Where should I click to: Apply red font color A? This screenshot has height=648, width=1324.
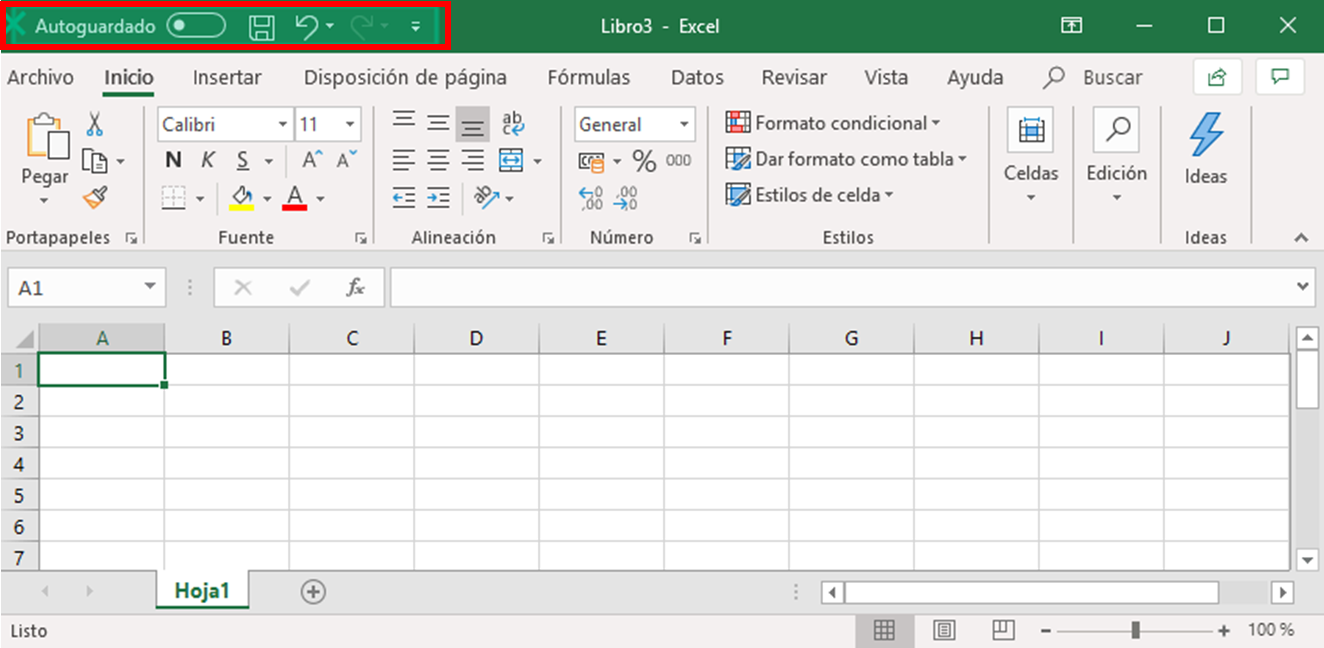(294, 198)
